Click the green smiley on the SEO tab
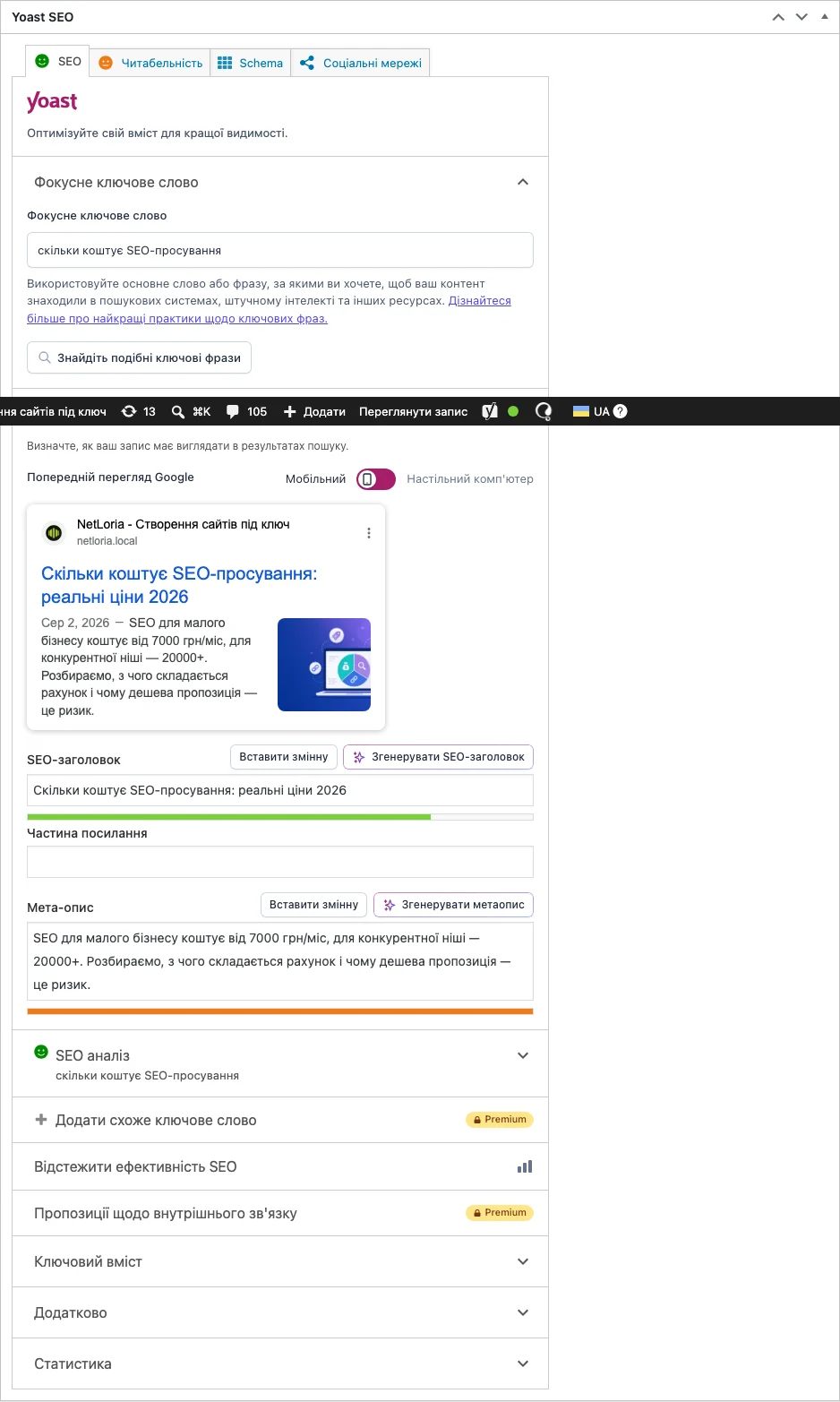This screenshot has width=840, height=1402. click(42, 61)
